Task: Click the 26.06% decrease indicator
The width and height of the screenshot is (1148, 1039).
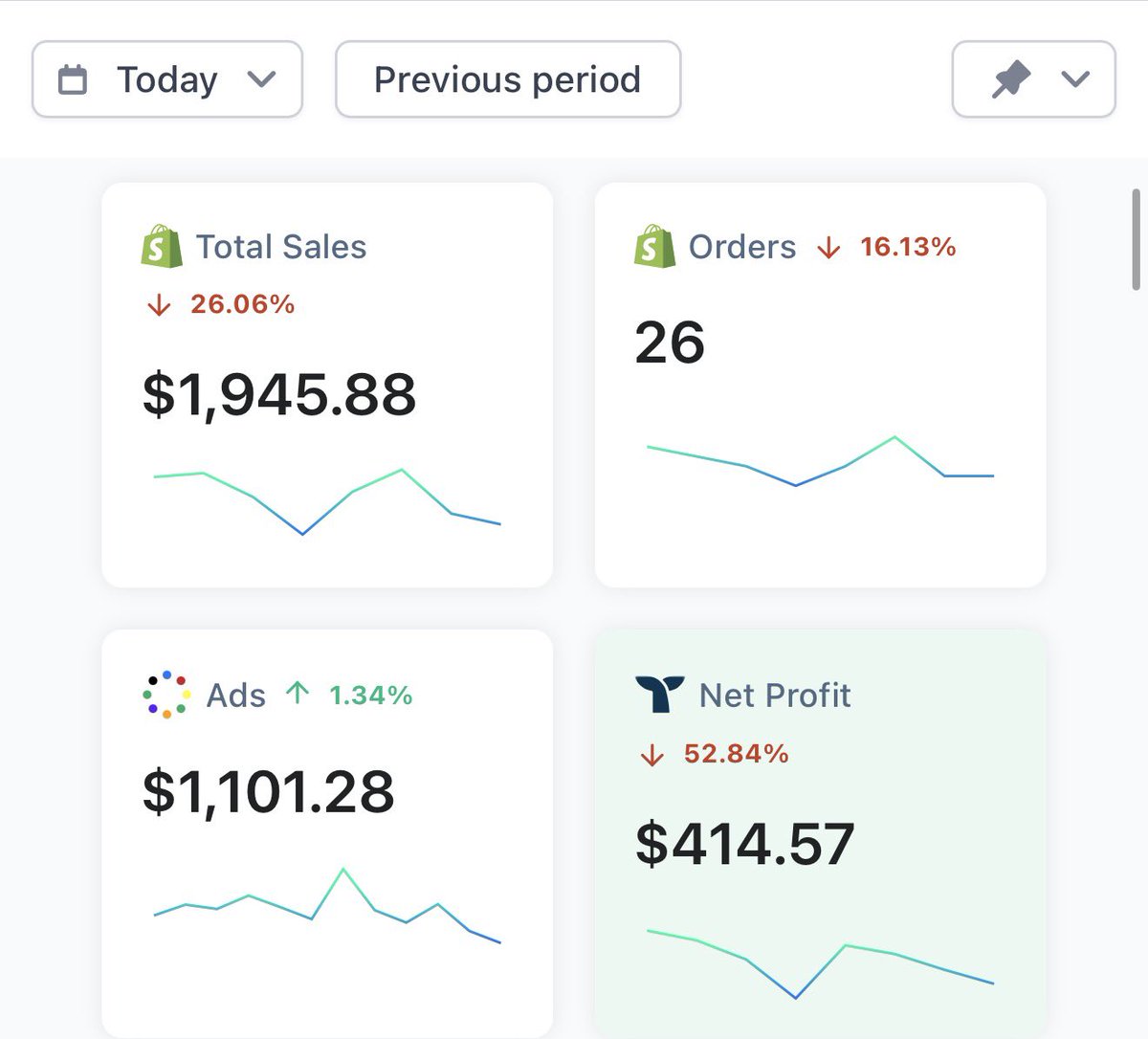Action: pos(221,304)
